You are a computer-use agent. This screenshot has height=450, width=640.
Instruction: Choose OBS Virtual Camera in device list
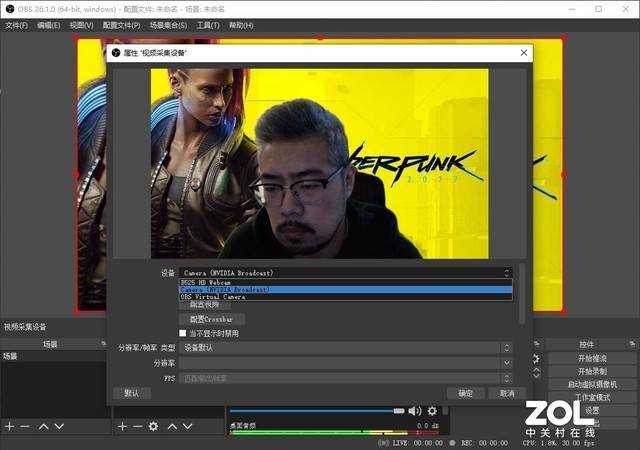pos(346,297)
